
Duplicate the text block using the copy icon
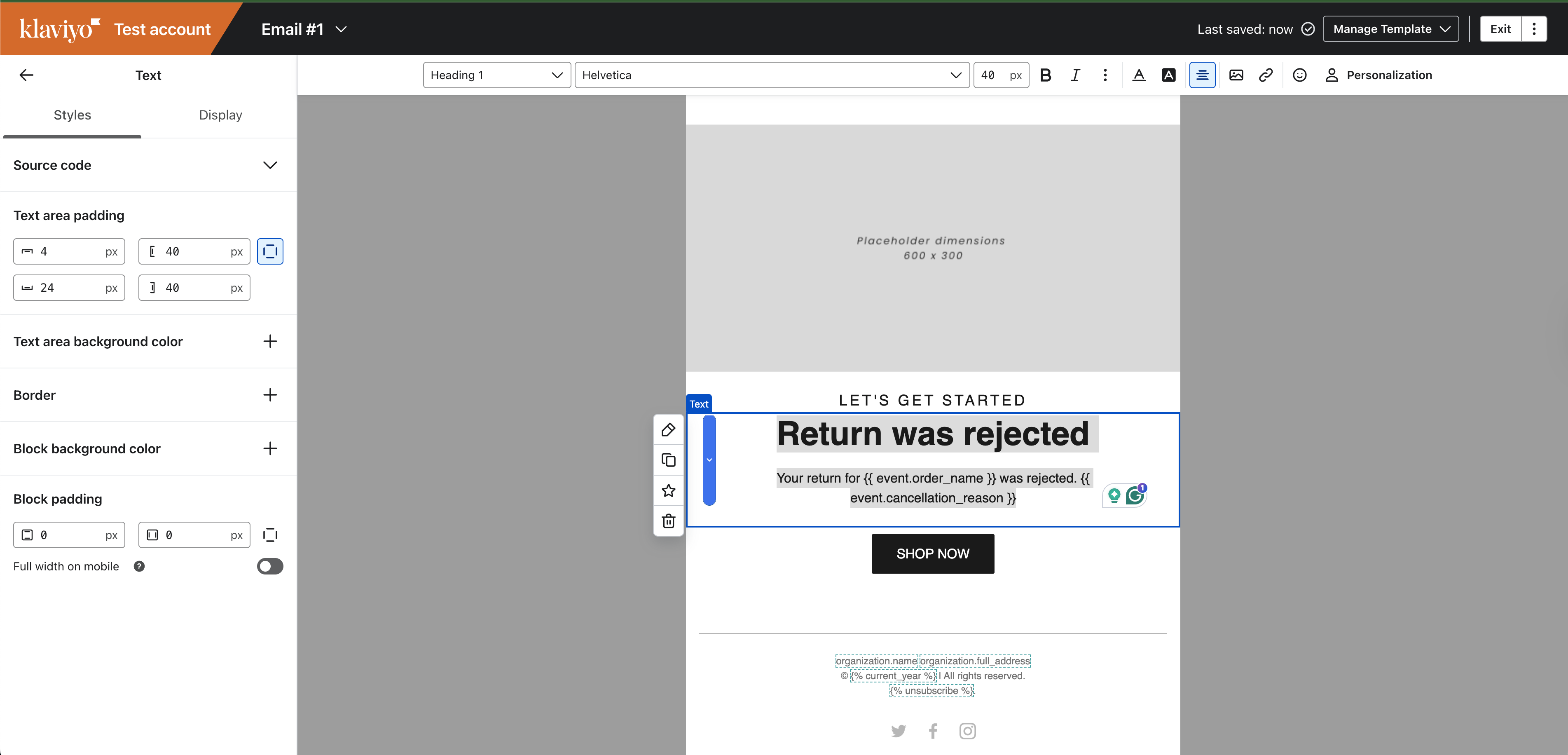coord(668,460)
